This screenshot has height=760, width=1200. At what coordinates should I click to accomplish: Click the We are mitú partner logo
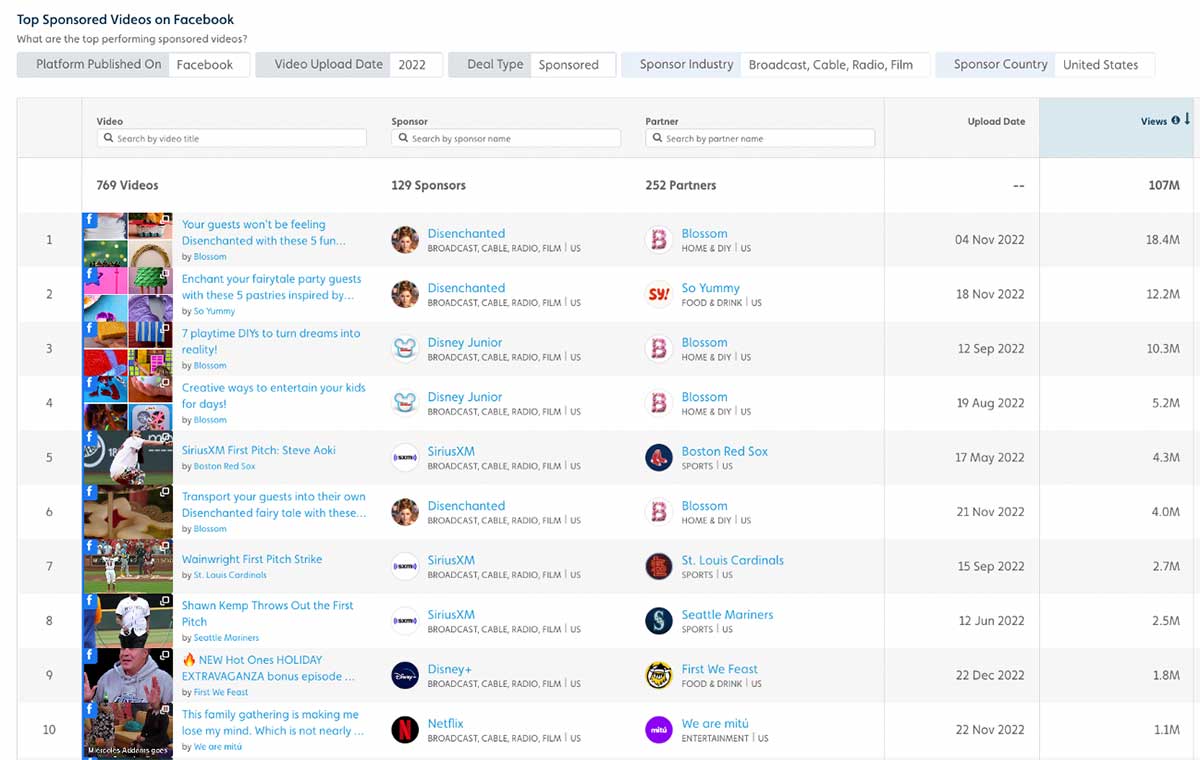click(x=658, y=729)
